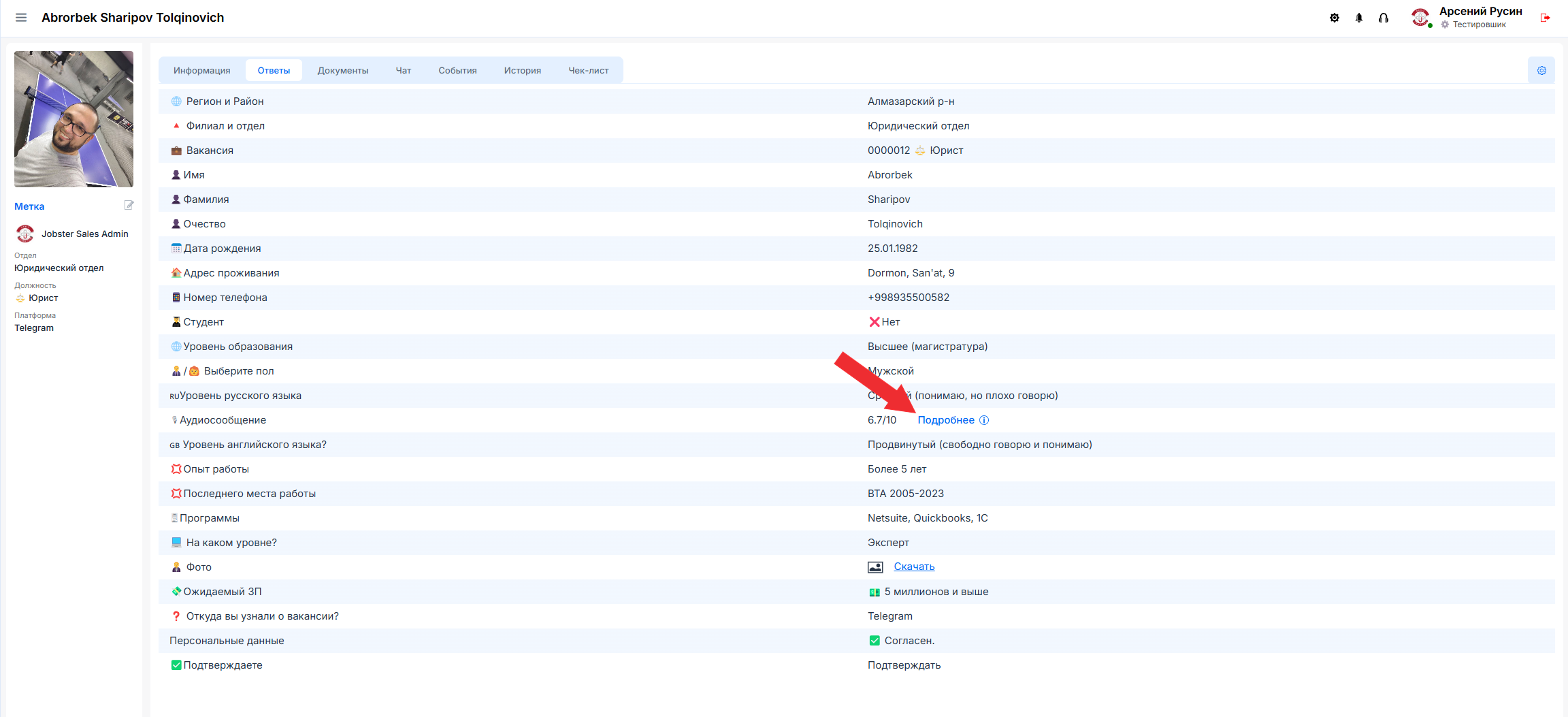Viewport: 1568px width, 717px height.
Task: Log out using red exit icon
Action: (1546, 18)
